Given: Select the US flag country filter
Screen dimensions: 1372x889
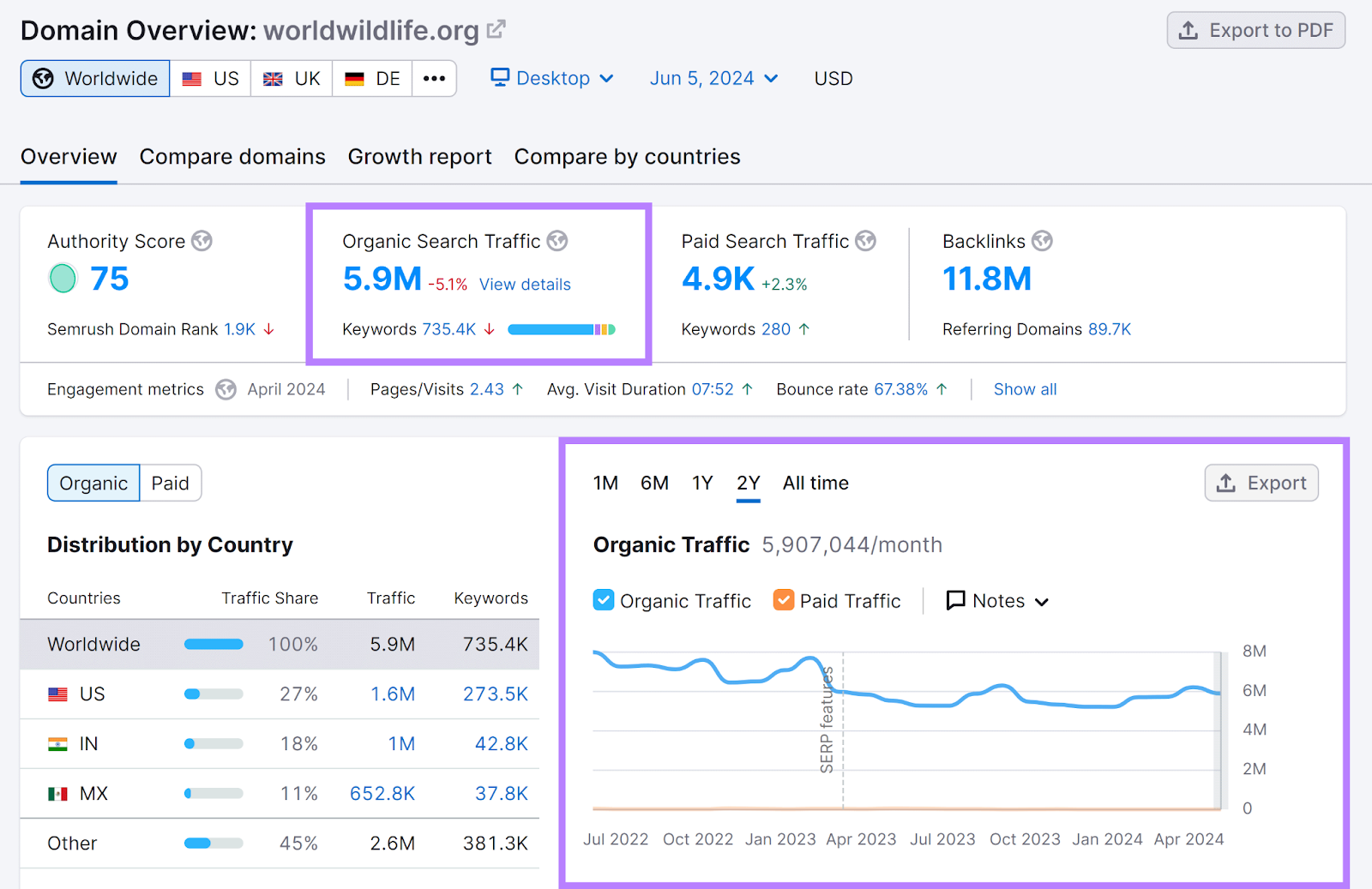Looking at the screenshot, I should (210, 78).
